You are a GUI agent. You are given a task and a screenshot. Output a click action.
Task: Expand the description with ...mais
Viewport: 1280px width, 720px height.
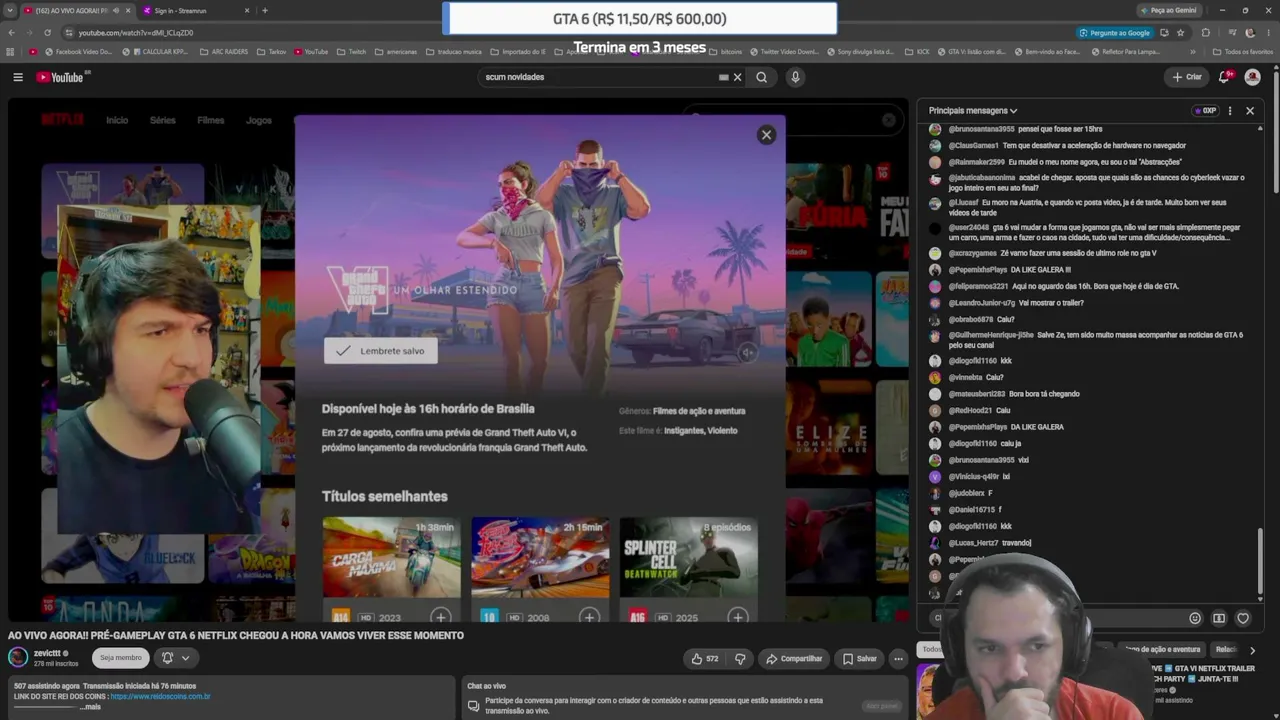90,707
